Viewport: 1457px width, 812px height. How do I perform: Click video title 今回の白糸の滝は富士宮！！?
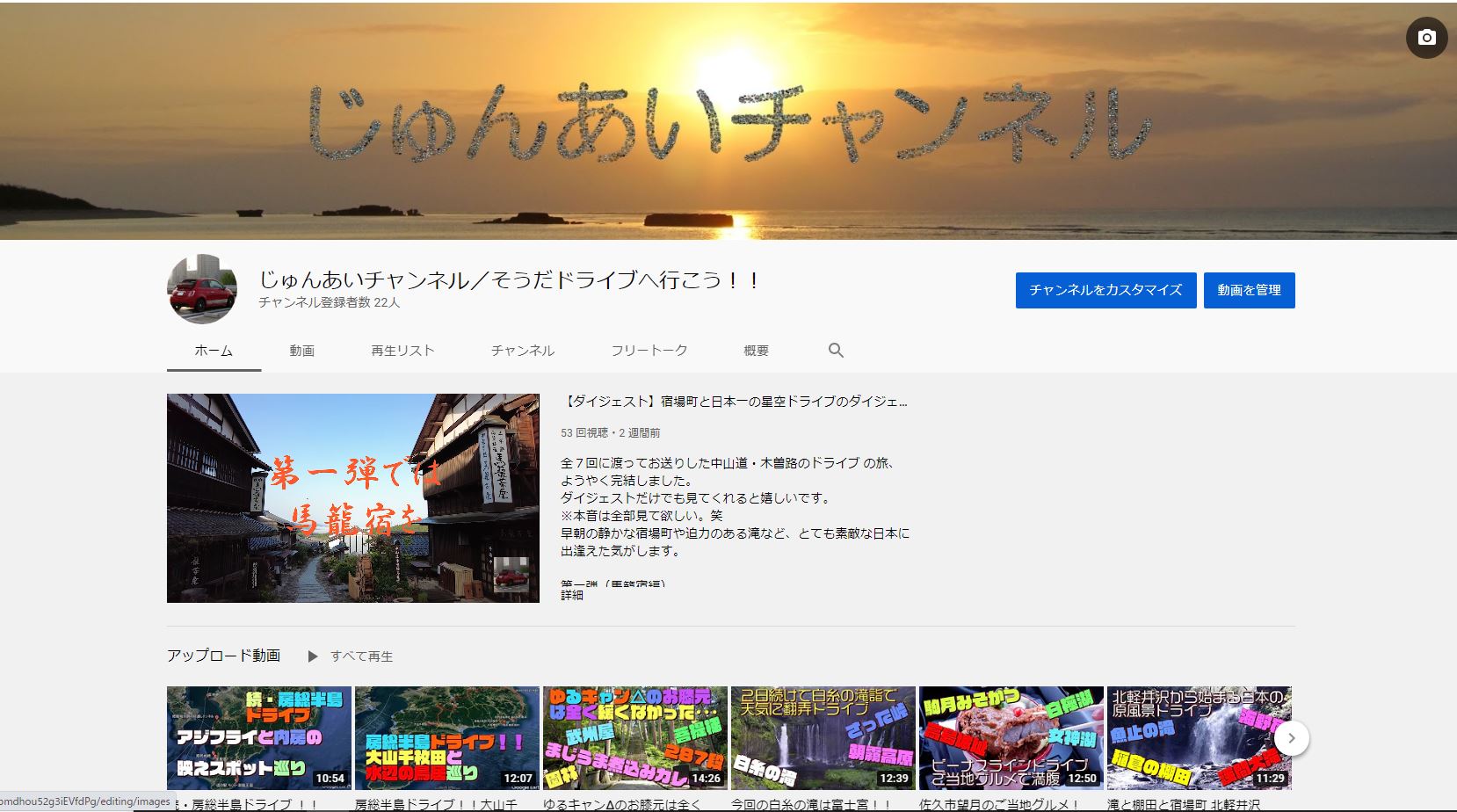tap(811, 804)
